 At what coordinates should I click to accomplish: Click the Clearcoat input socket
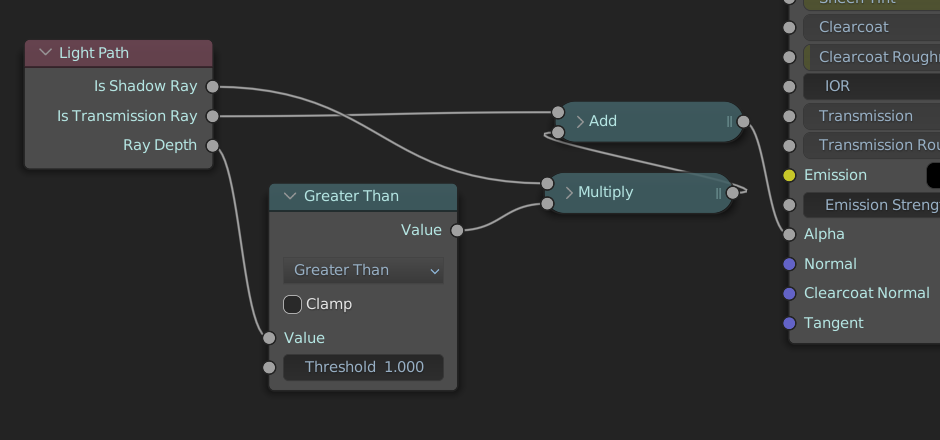(x=790, y=27)
